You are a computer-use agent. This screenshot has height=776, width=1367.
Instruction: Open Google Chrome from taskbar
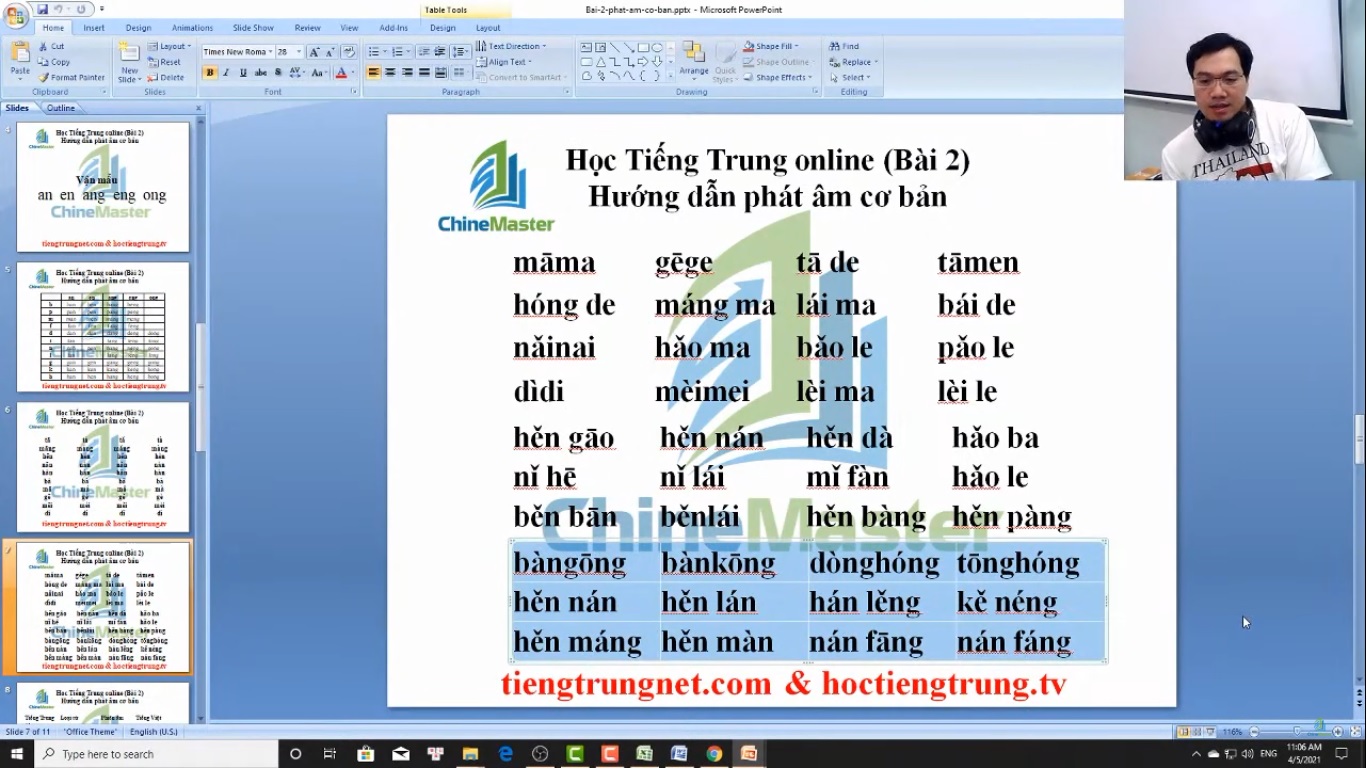point(714,754)
